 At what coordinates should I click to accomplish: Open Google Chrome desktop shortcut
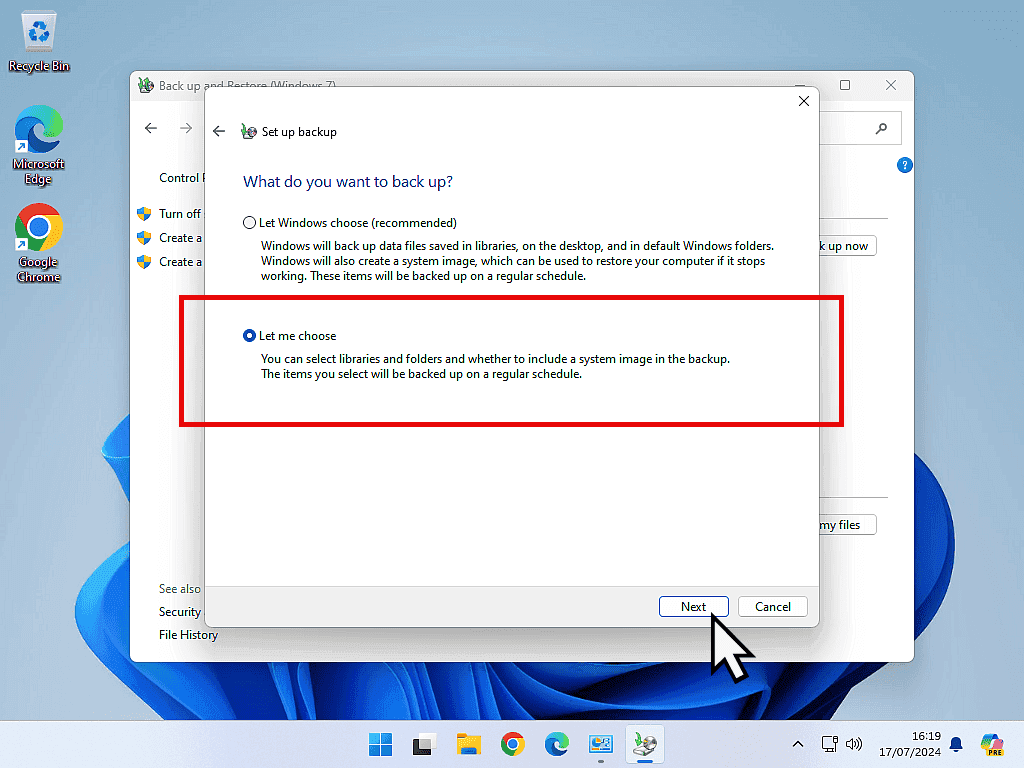click(x=39, y=243)
